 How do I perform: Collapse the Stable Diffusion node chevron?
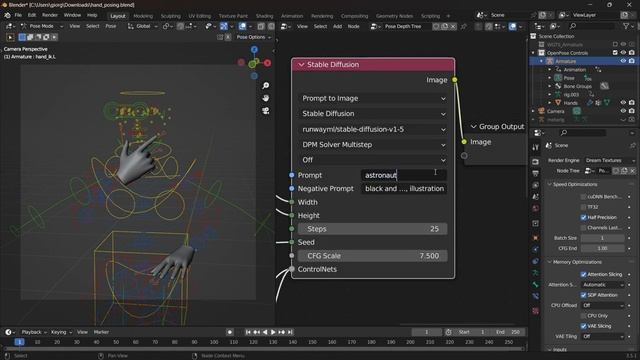[301, 64]
